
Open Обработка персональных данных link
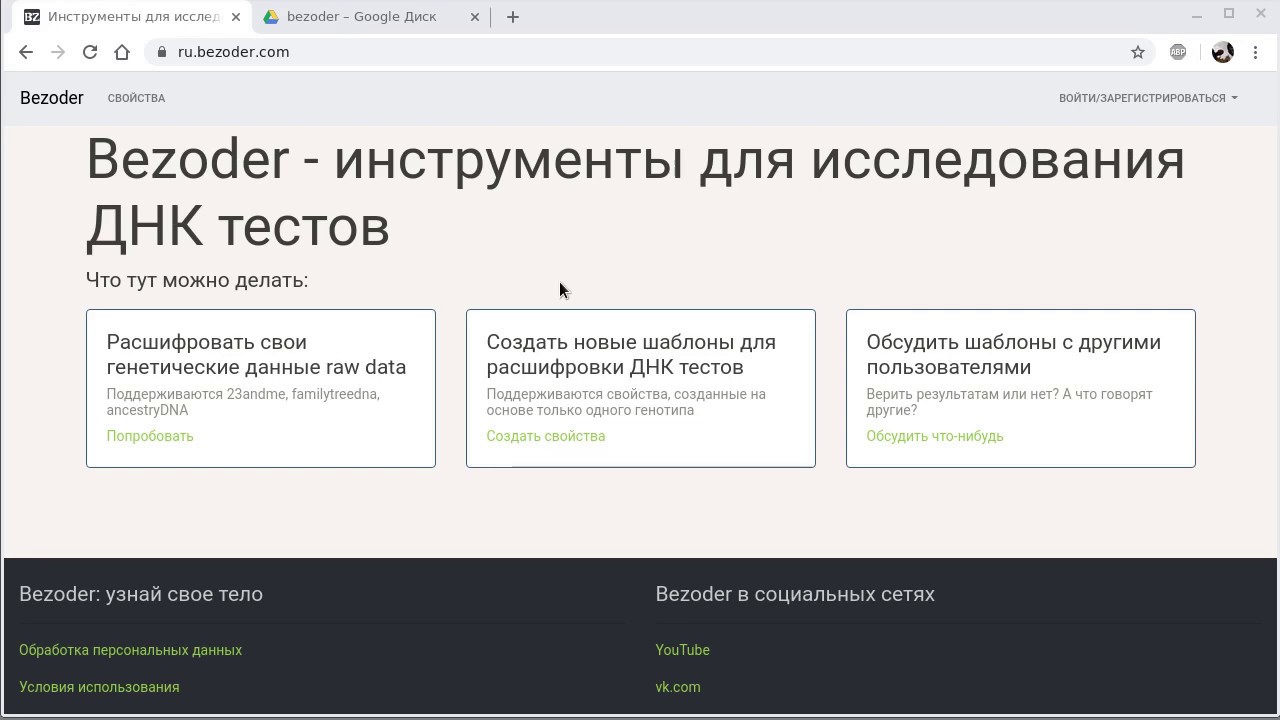(x=130, y=650)
